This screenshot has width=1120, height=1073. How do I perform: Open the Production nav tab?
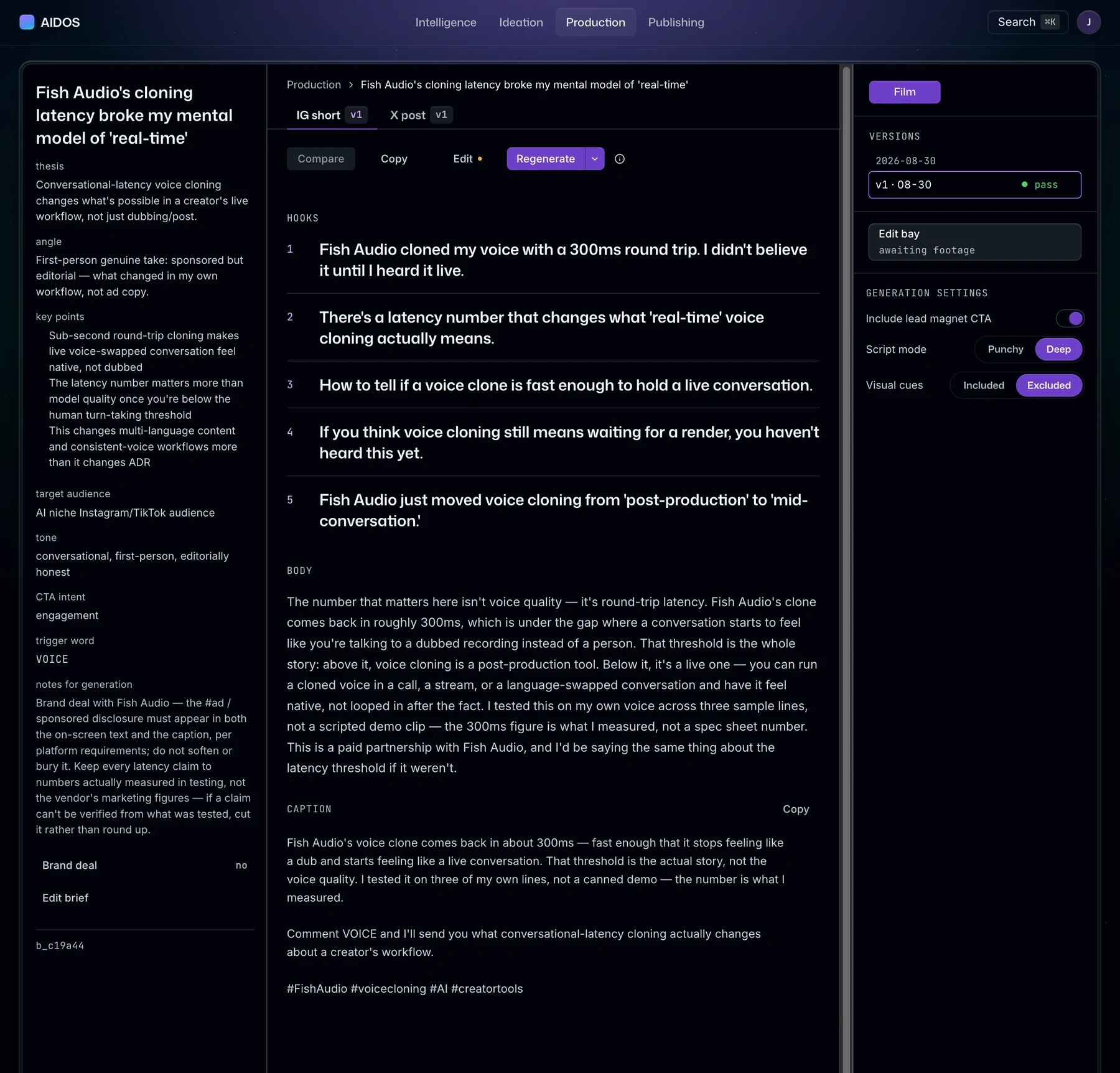pyautogui.click(x=595, y=22)
